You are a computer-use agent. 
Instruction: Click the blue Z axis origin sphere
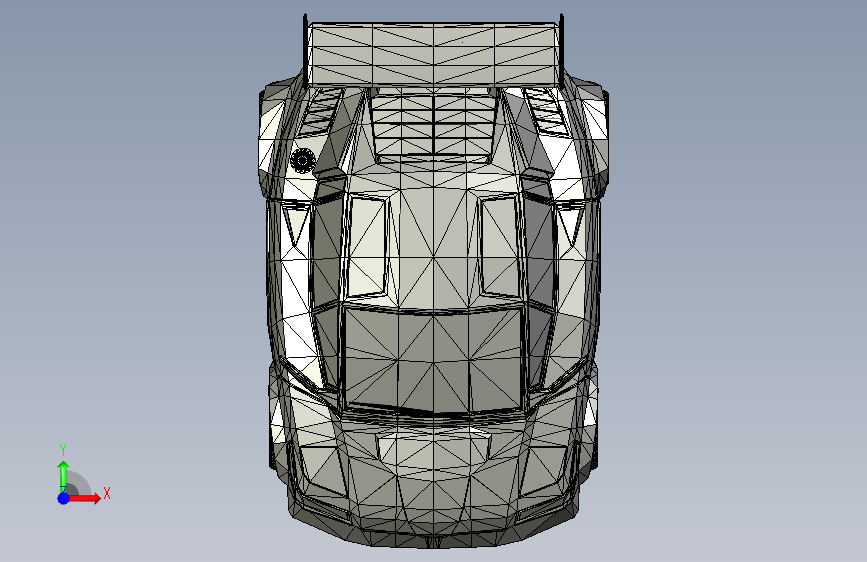[x=64, y=498]
